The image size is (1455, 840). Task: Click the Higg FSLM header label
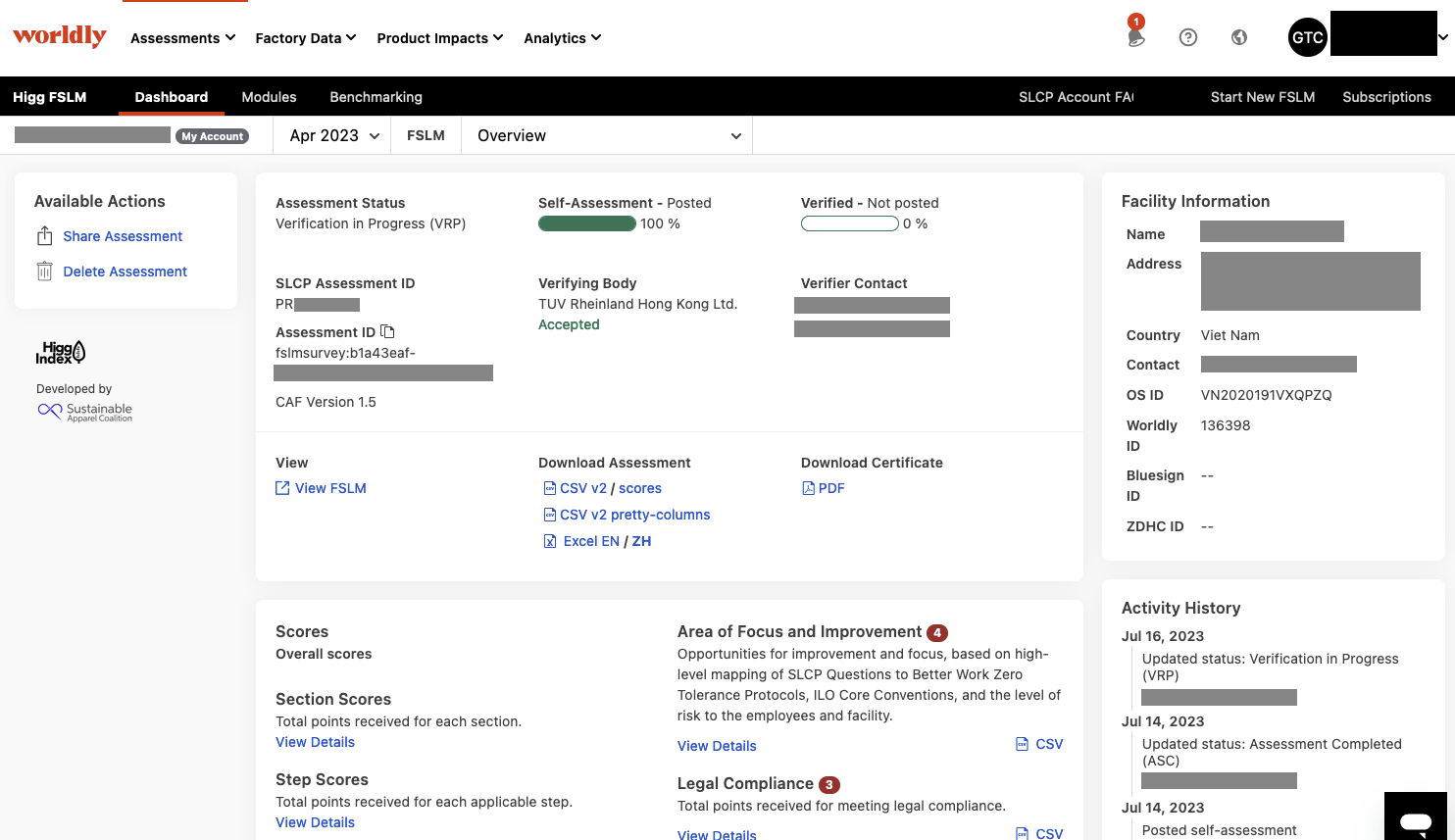pyautogui.click(x=50, y=97)
